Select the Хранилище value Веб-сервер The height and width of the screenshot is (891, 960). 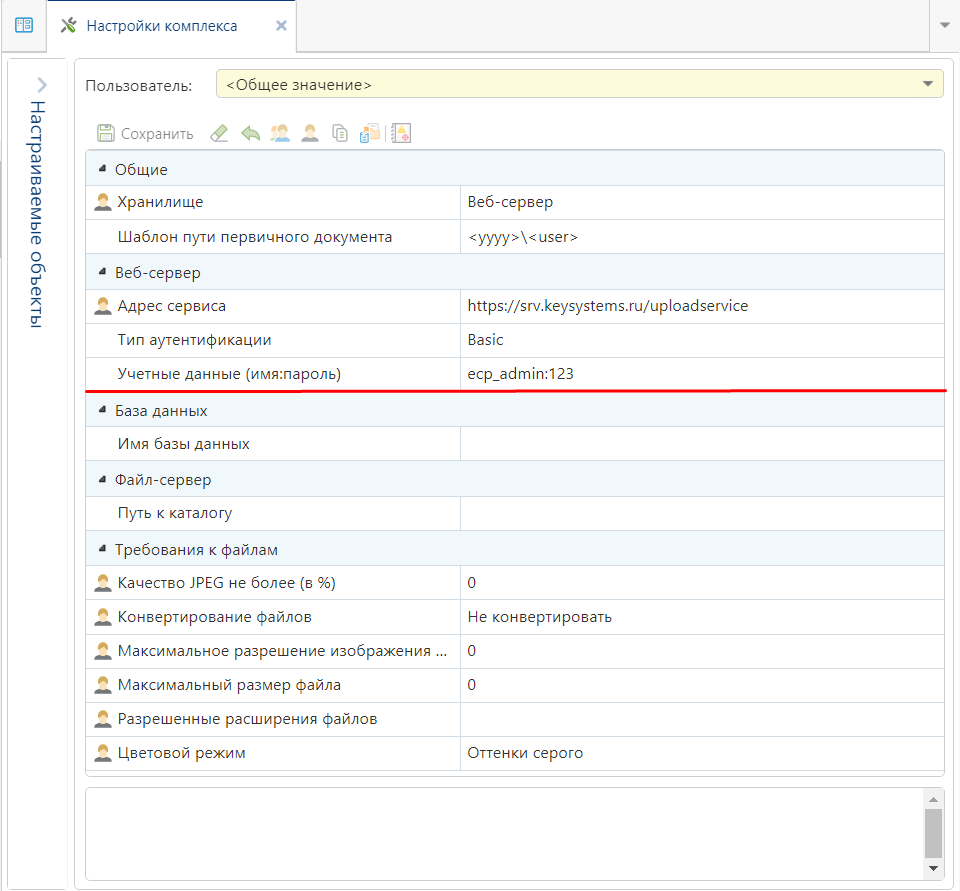coord(702,202)
